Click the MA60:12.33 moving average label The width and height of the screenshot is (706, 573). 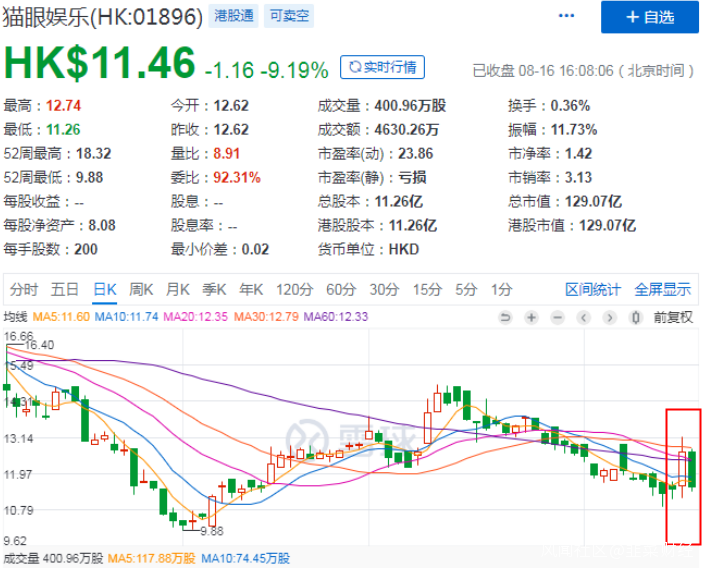pos(336,317)
